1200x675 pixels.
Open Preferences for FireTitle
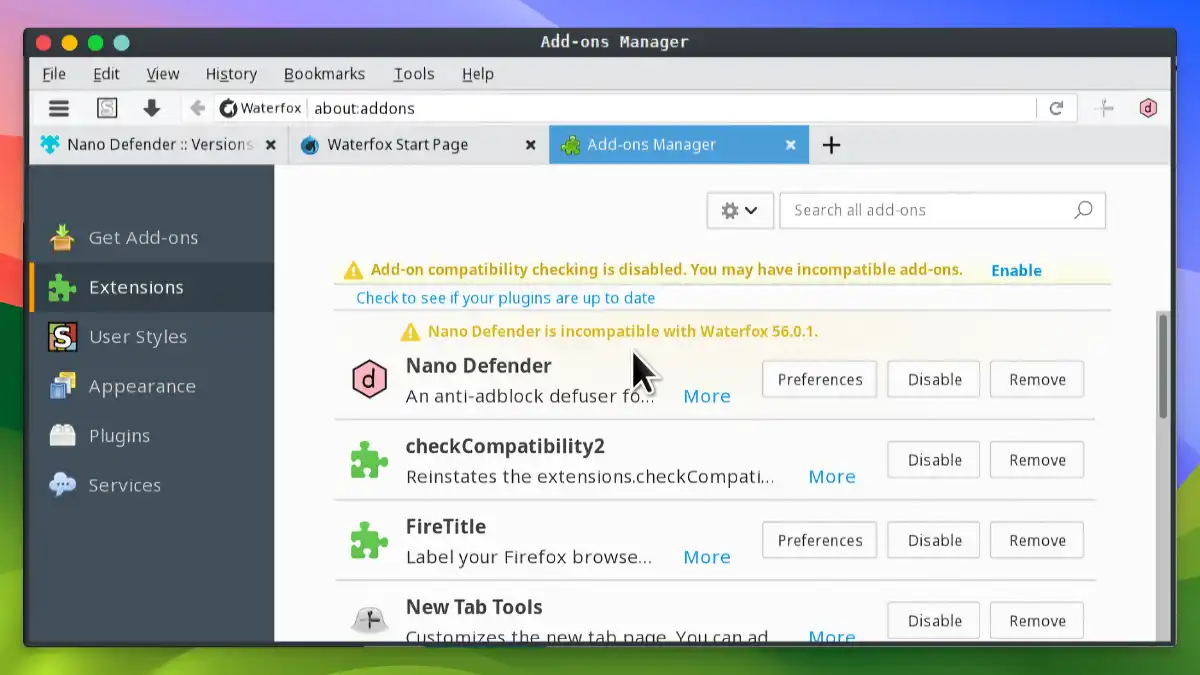click(x=819, y=540)
